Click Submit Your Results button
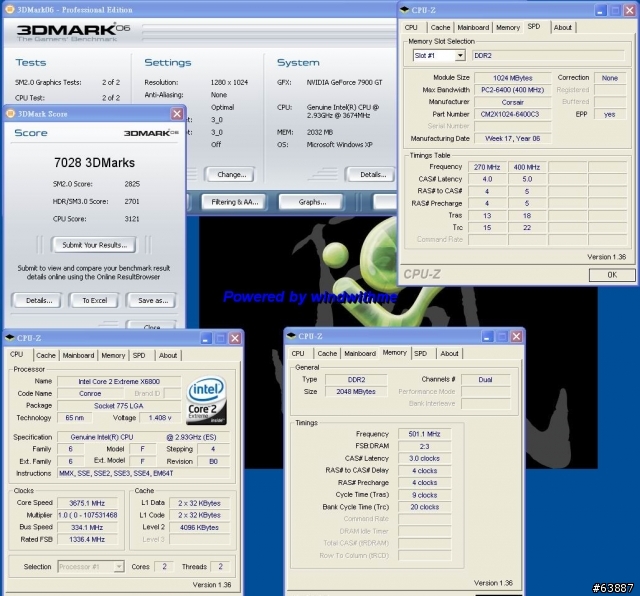640x596 pixels. point(95,245)
